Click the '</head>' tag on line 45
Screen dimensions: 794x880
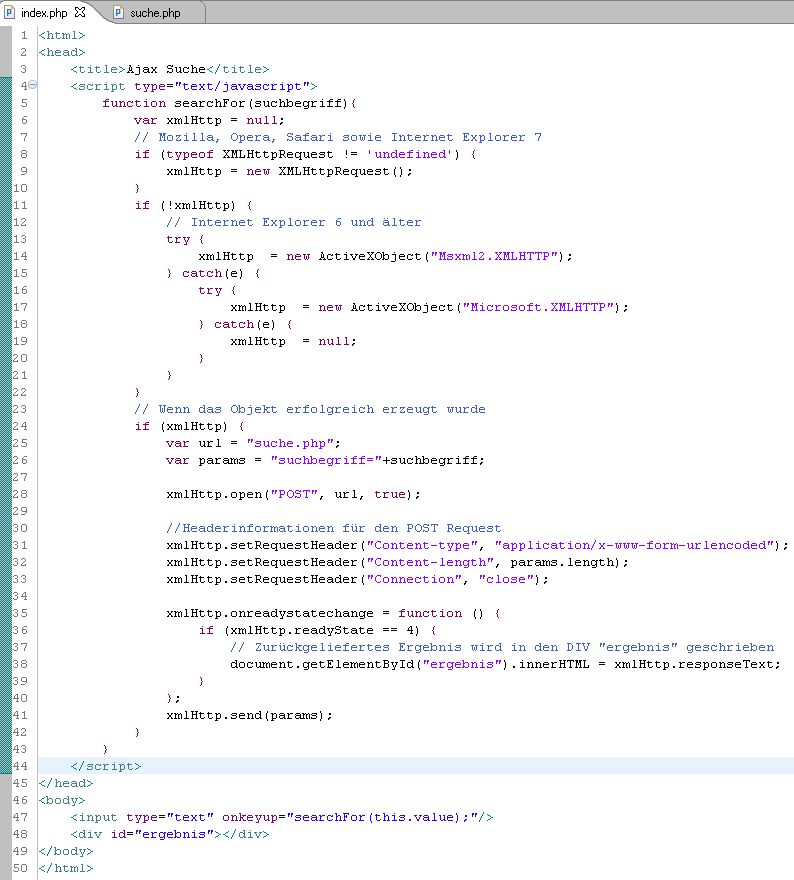[66, 783]
